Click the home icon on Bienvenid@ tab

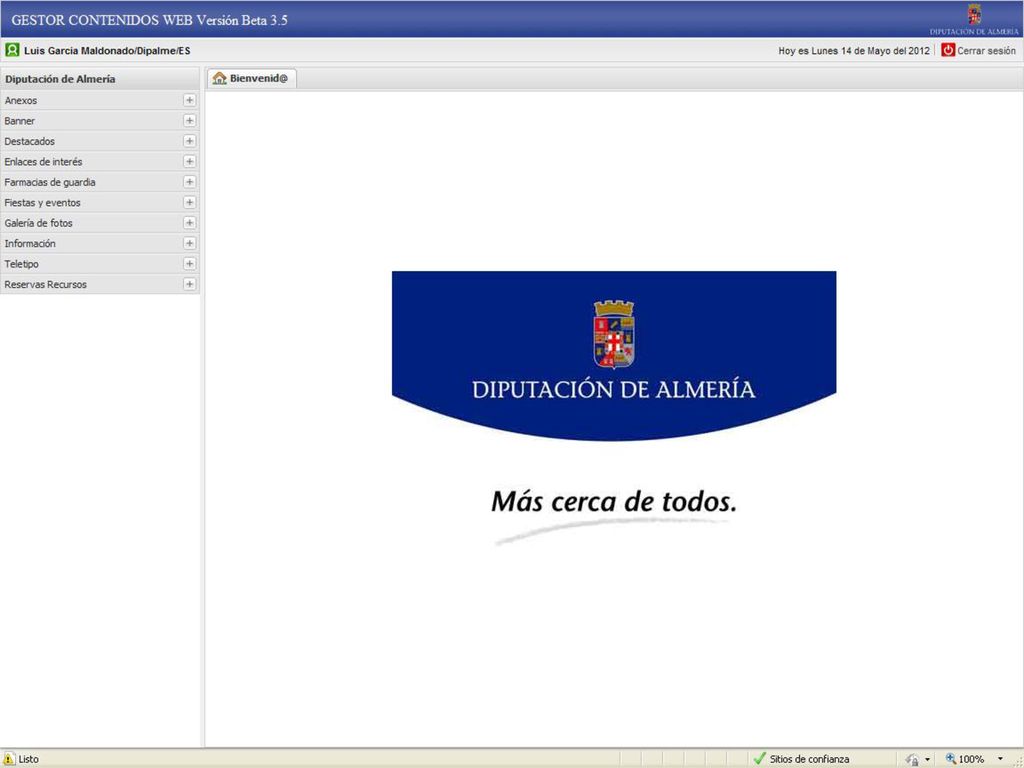click(219, 78)
